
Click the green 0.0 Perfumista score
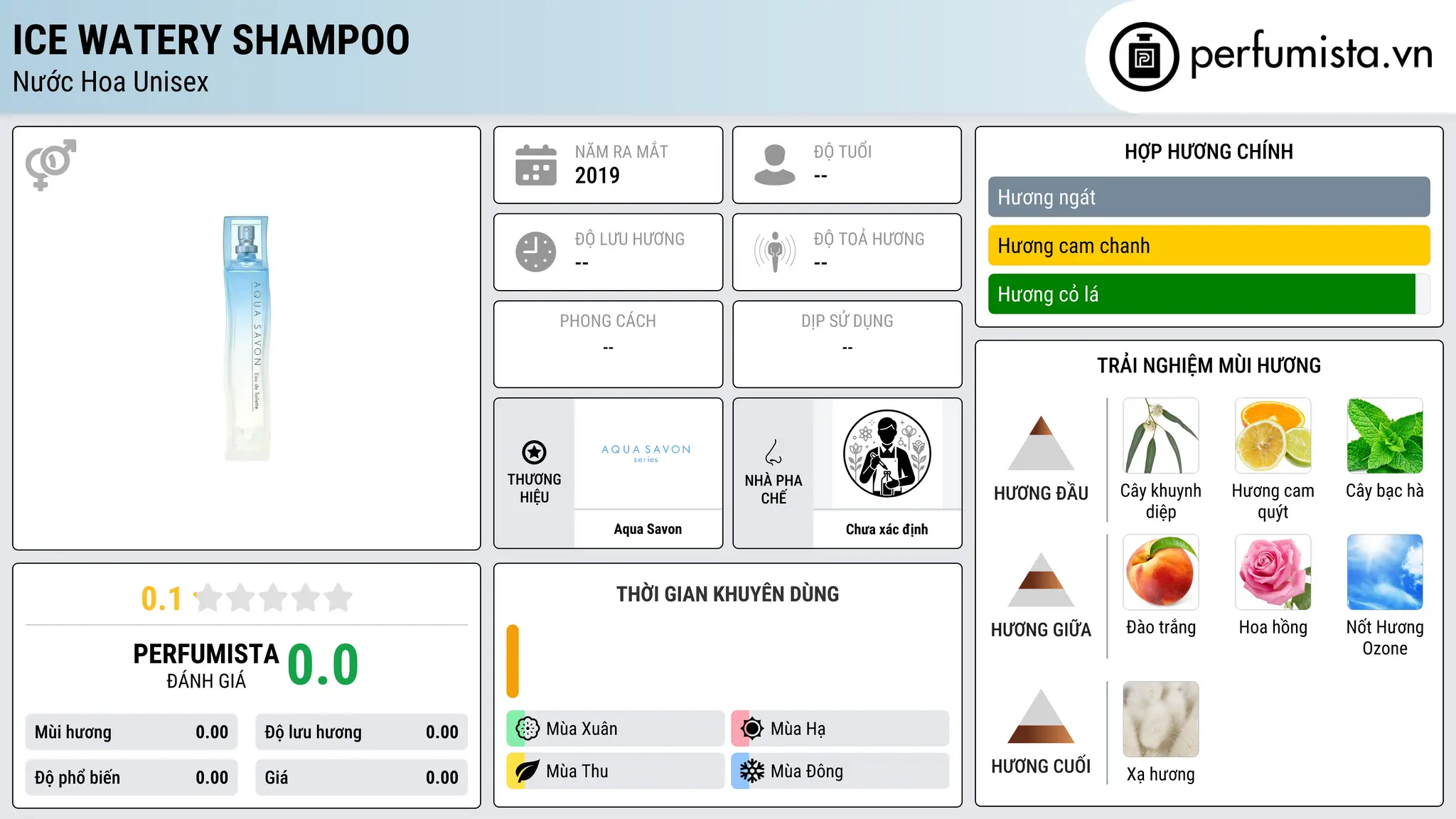(x=323, y=665)
